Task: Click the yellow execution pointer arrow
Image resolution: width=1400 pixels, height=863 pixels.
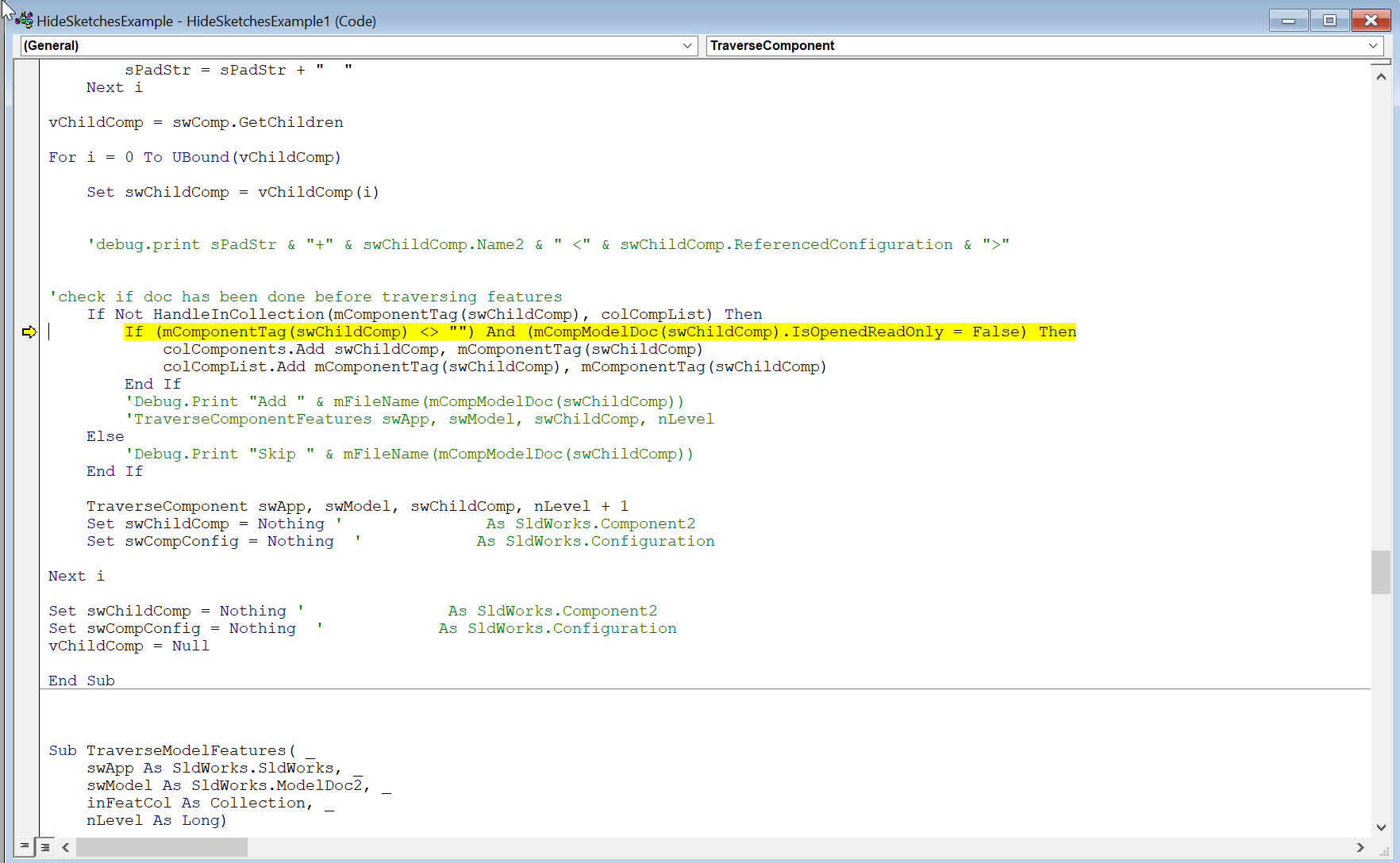Action: click(x=29, y=332)
